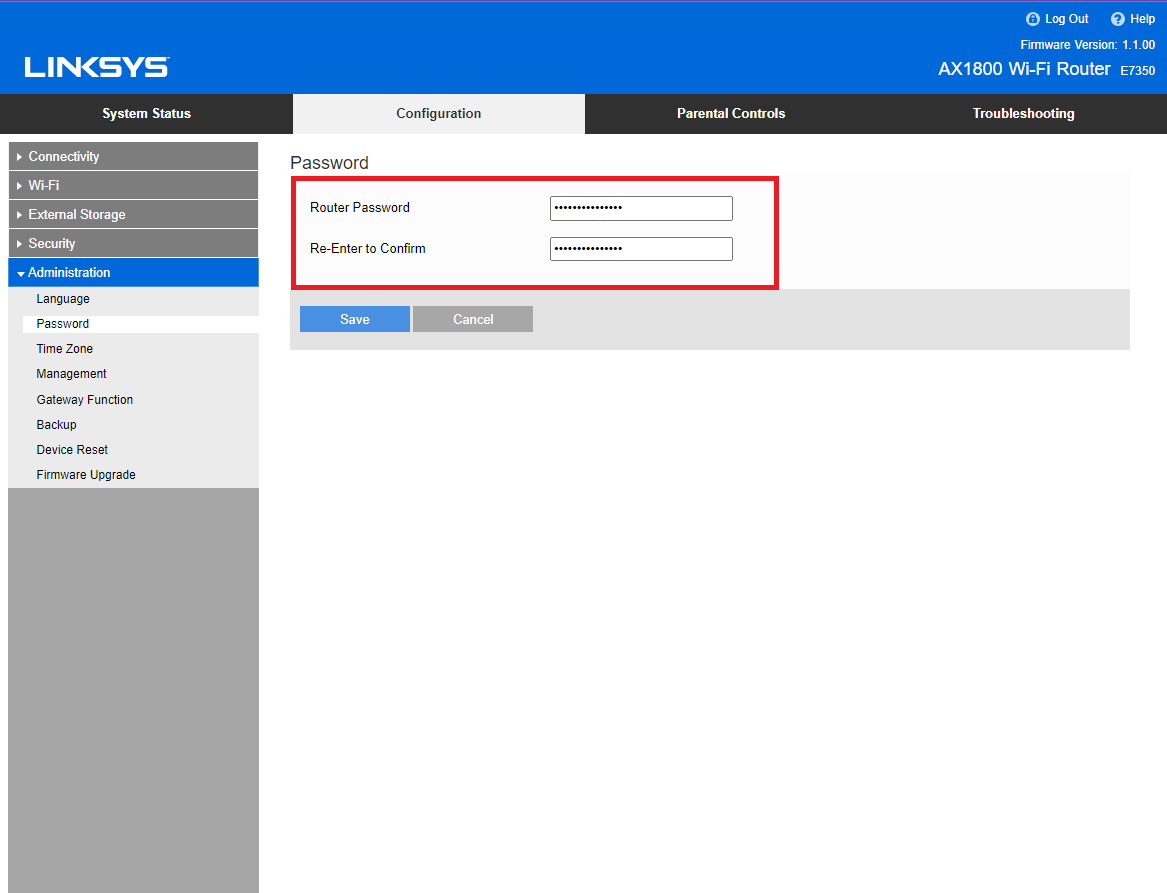
Task: Open the System Status tab
Action: tap(147, 113)
